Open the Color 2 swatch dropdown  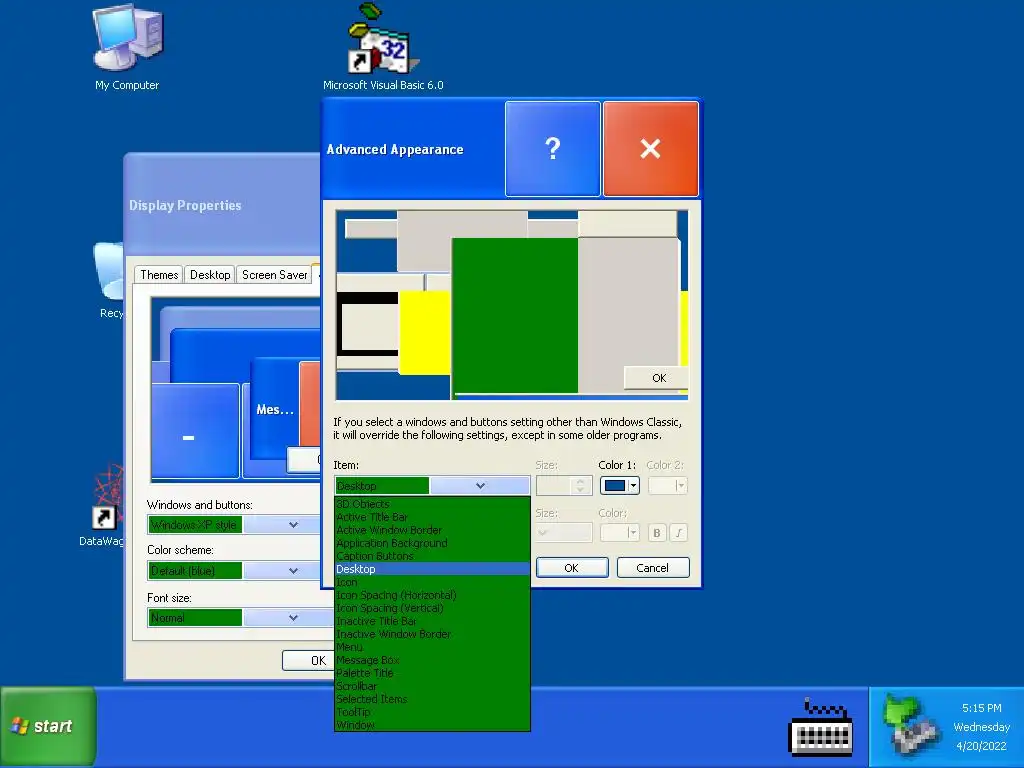pyautogui.click(x=667, y=485)
